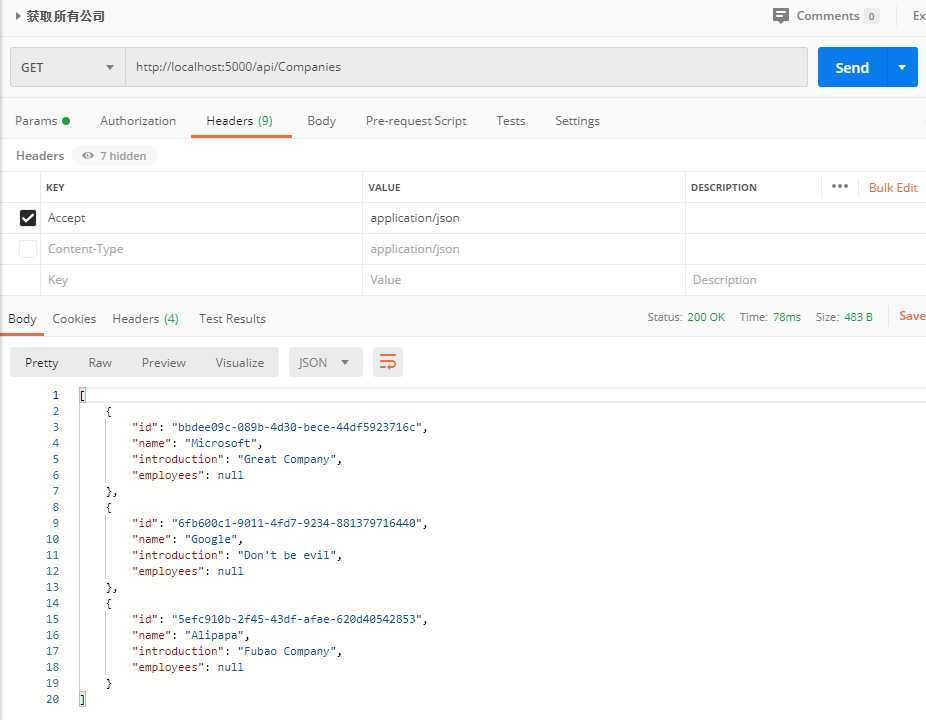Click Save response button

pyautogui.click(x=912, y=316)
